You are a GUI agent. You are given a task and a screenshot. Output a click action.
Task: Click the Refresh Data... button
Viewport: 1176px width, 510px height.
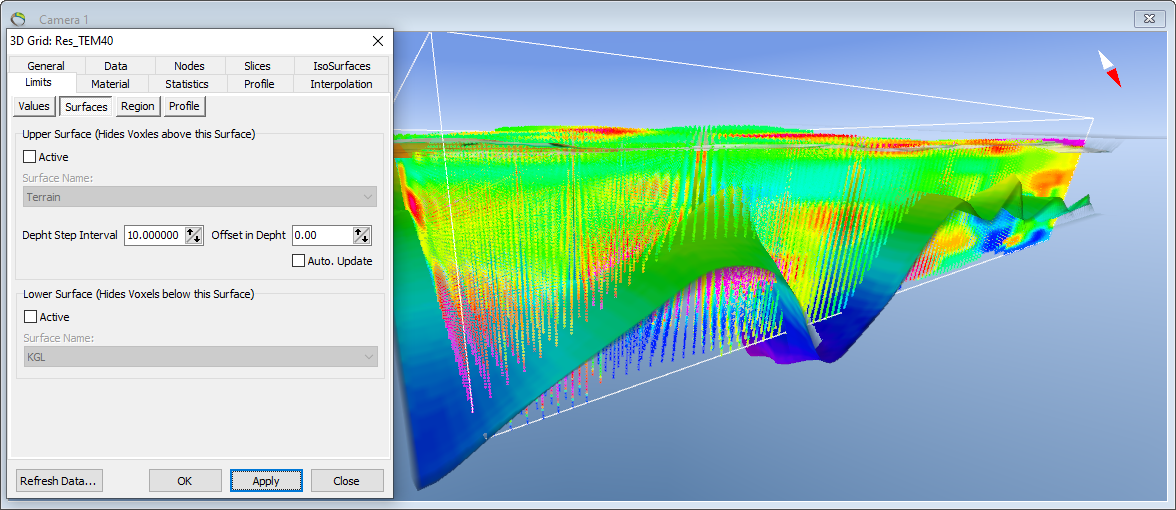point(59,481)
